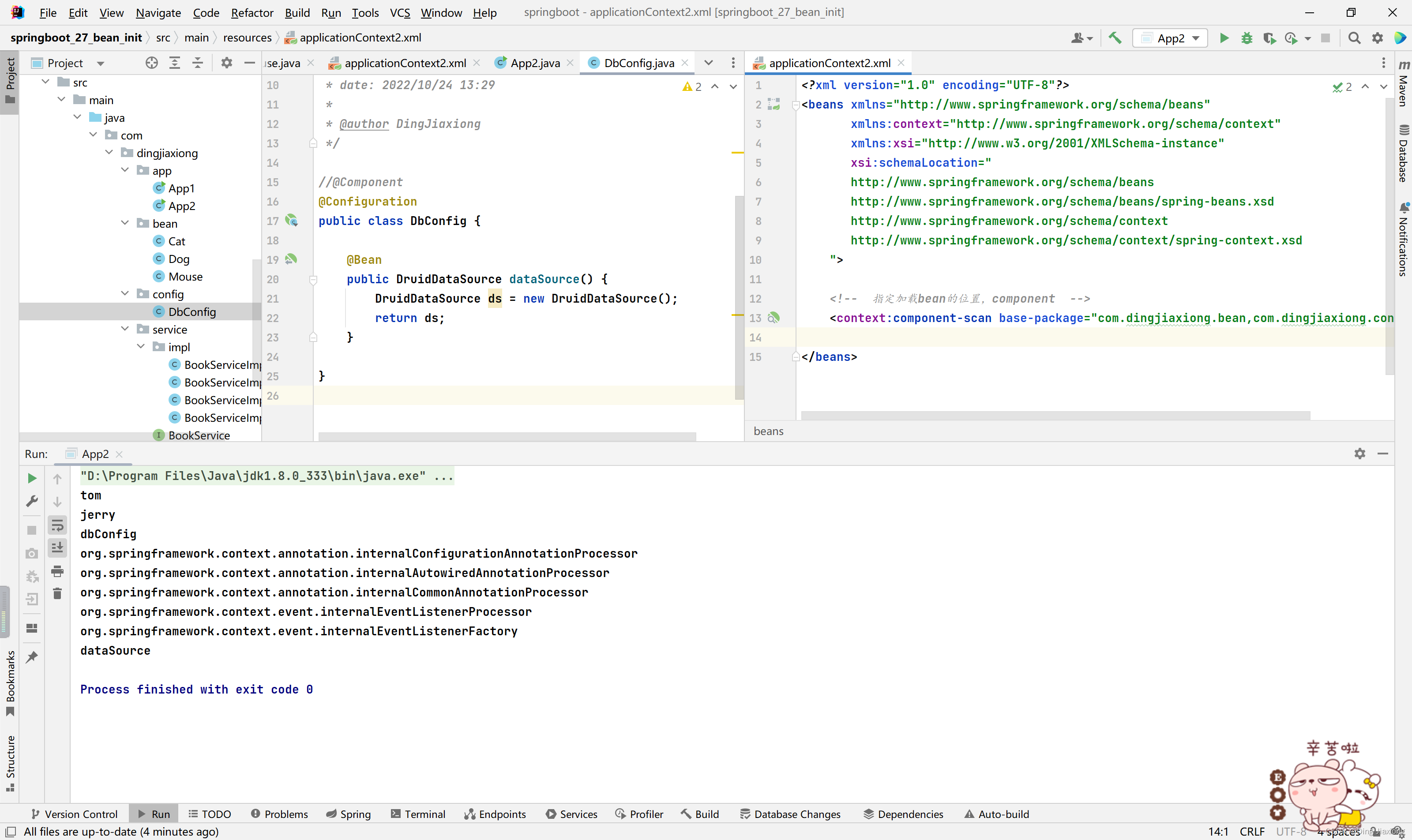Close the DbConfig.java tab
This screenshot has width=1412, height=840.
coord(685,63)
